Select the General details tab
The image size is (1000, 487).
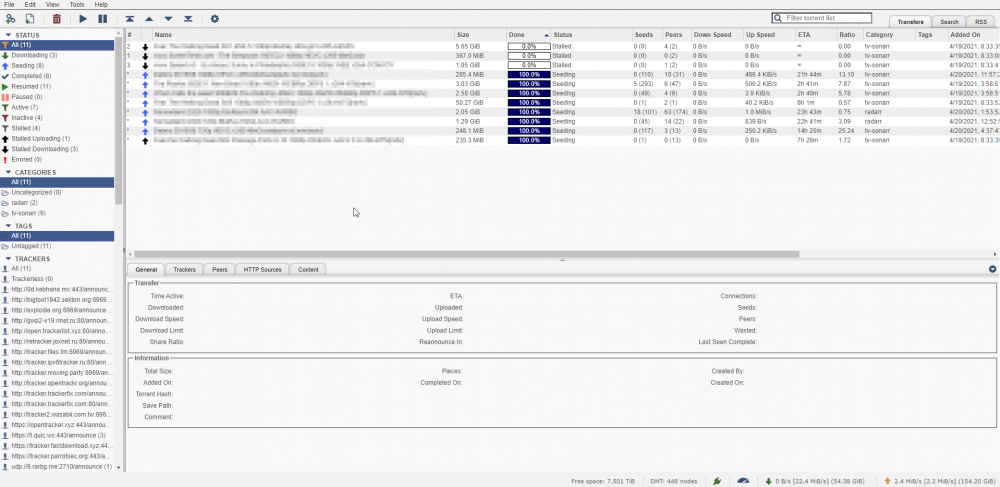click(x=146, y=270)
